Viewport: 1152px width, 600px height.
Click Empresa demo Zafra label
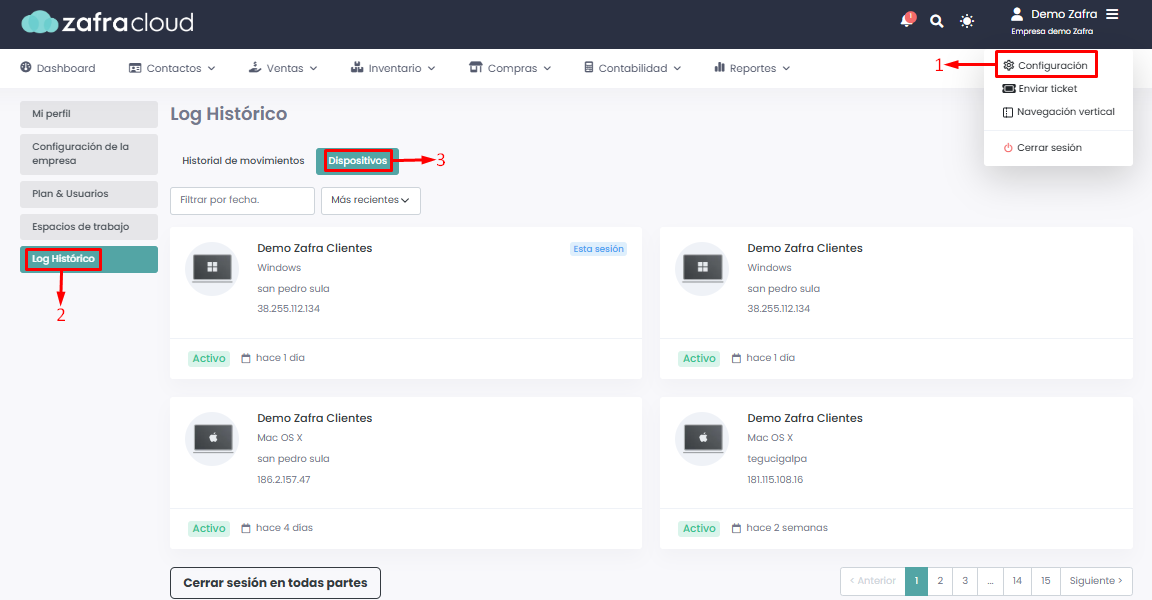(x=1052, y=32)
